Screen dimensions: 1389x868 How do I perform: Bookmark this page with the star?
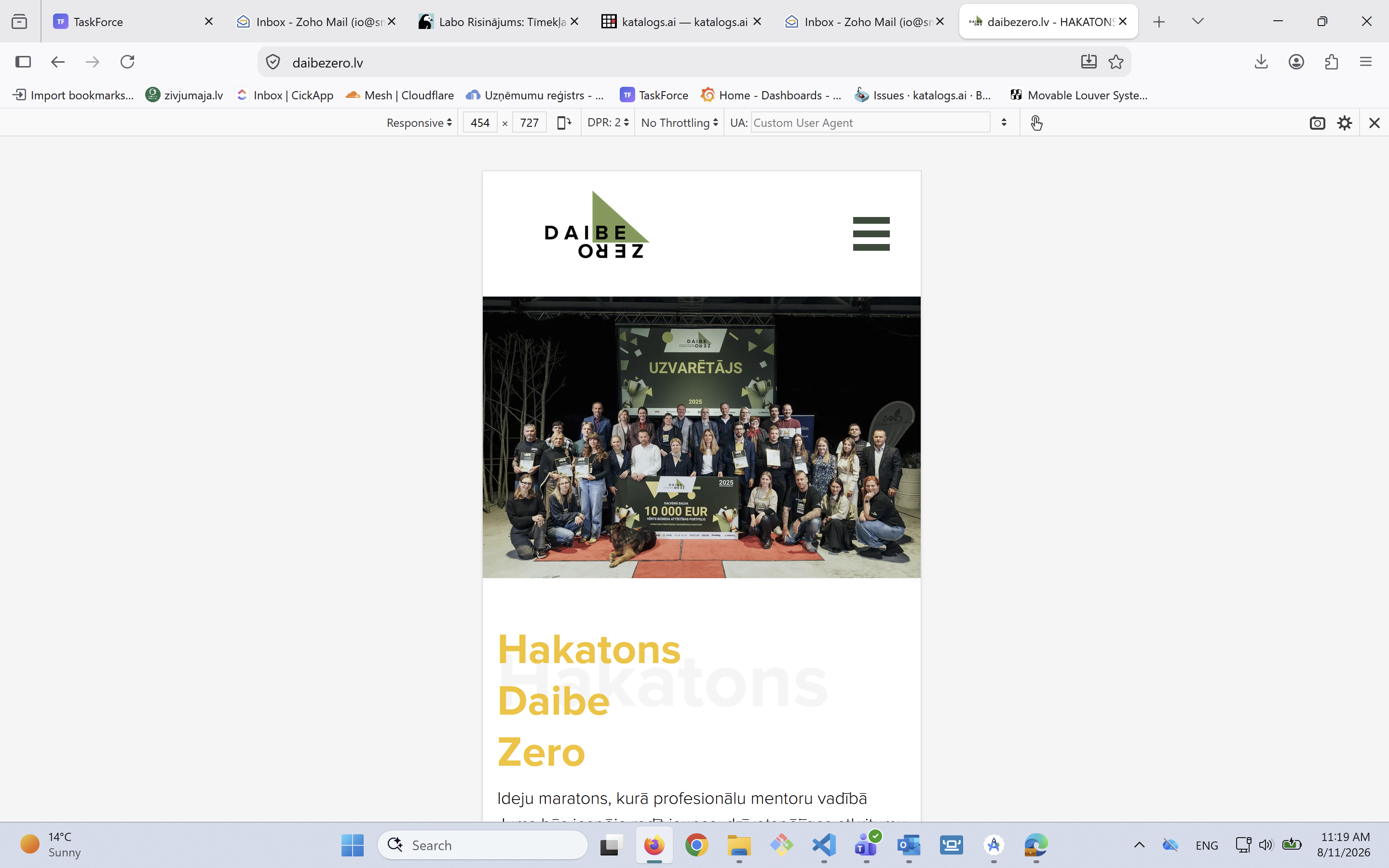pos(1116,61)
